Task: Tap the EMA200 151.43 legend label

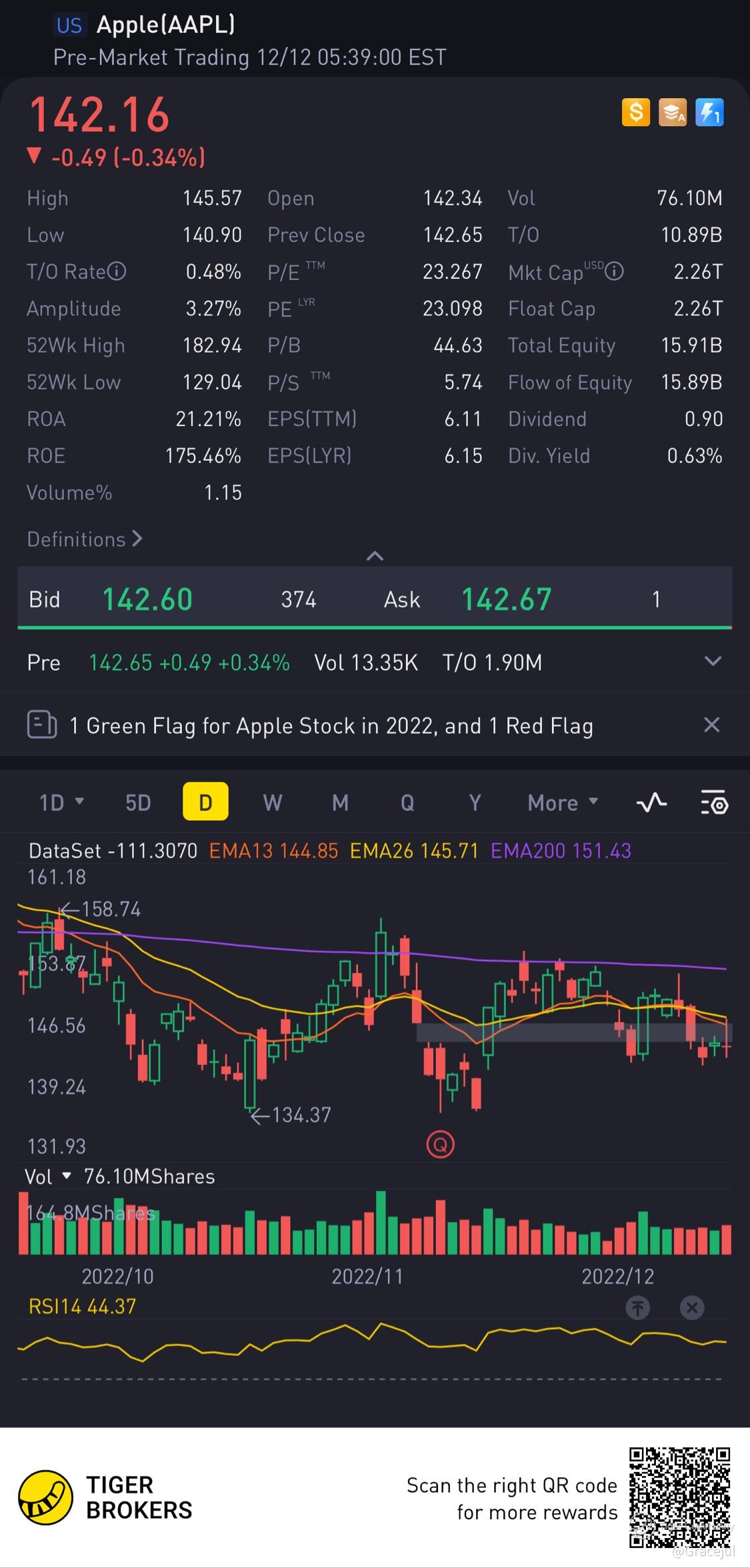Action: [x=561, y=850]
